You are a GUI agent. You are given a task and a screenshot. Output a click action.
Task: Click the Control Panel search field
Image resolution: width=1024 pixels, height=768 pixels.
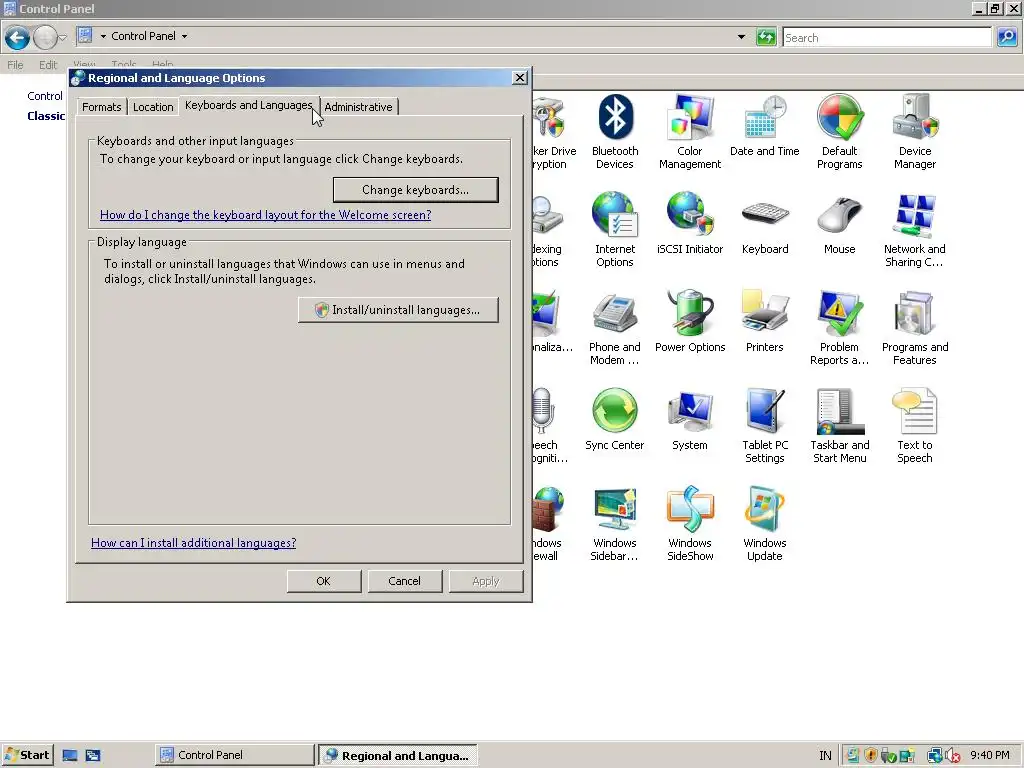click(x=887, y=38)
